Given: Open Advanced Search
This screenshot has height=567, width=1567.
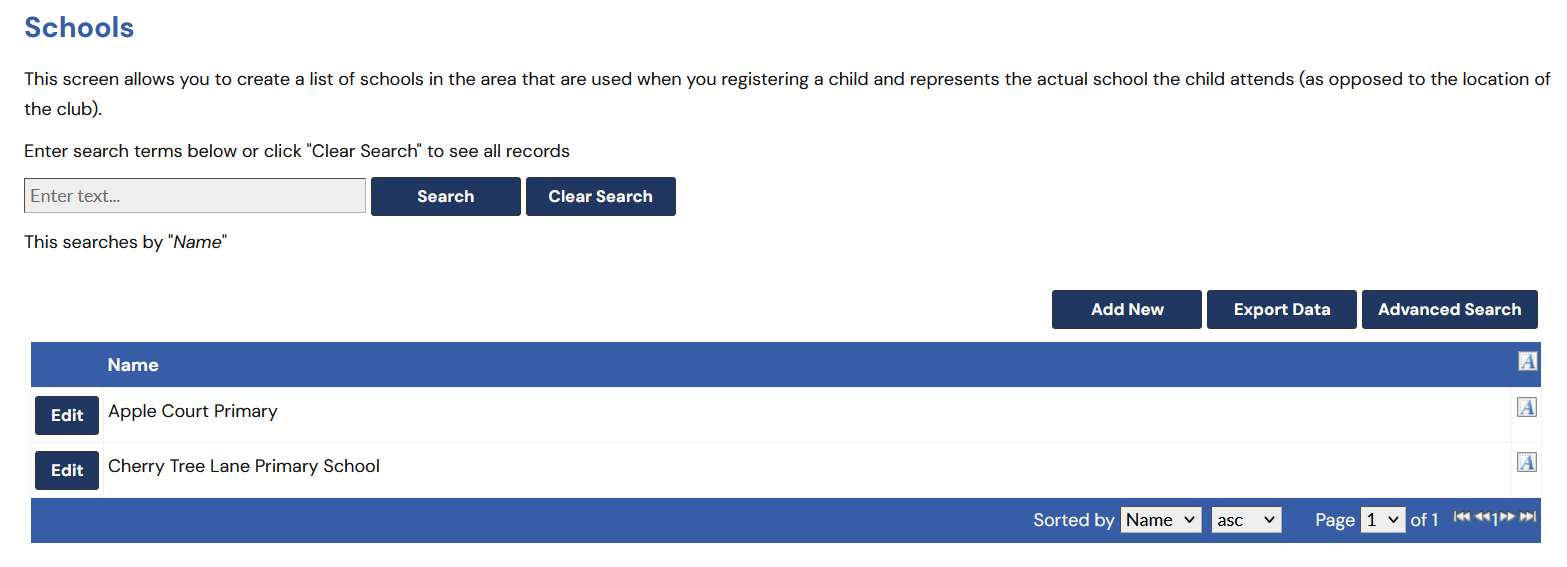Looking at the screenshot, I should (1449, 310).
